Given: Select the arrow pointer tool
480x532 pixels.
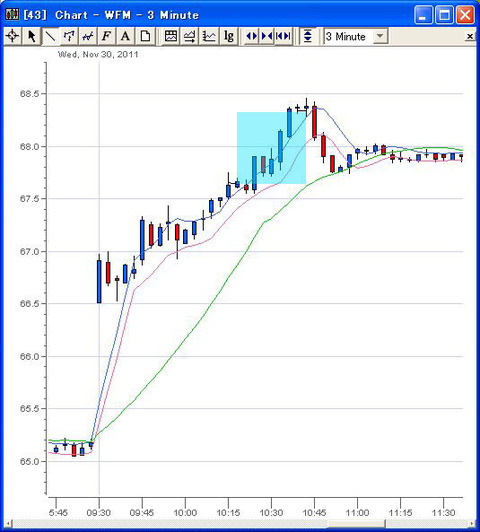Looking at the screenshot, I should (x=32, y=36).
